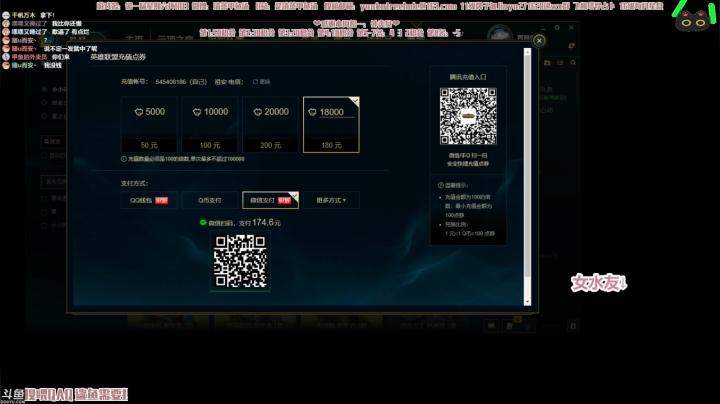This screenshot has height=404, width=720.
Task: Click the search icon in the friends panel
Action: 573,63
